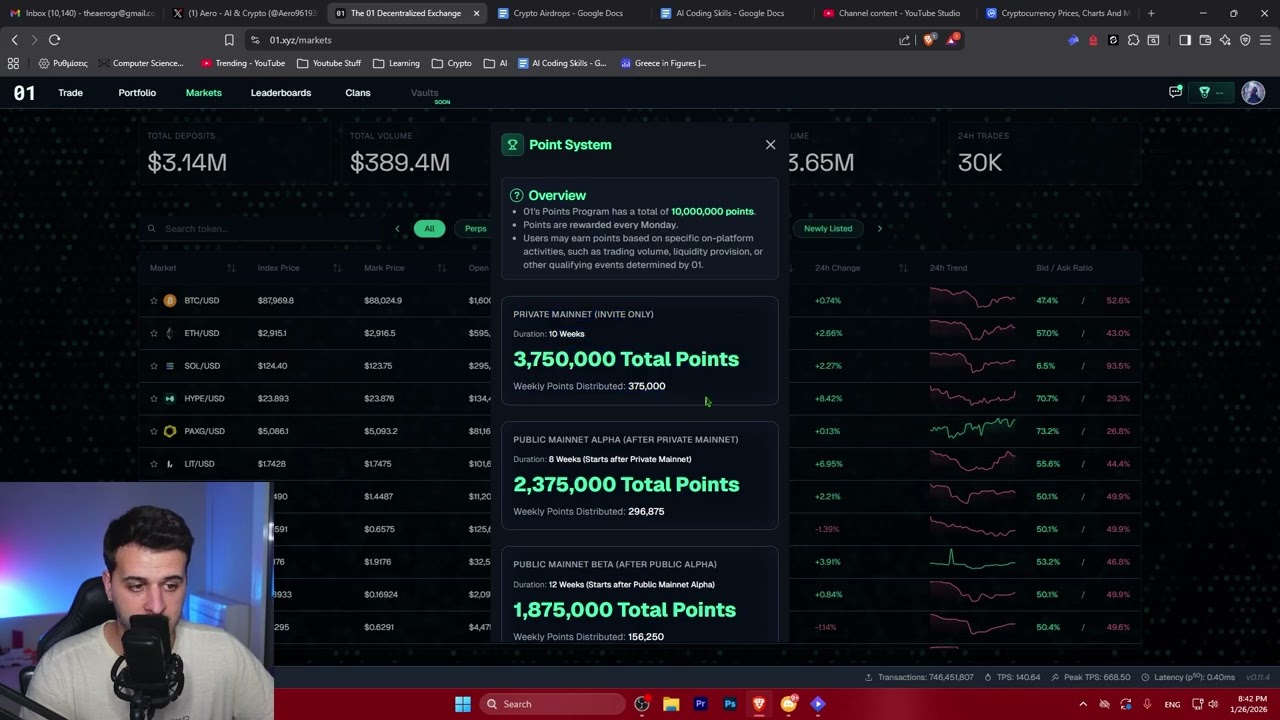Bookmark this page in the address bar

(229, 40)
